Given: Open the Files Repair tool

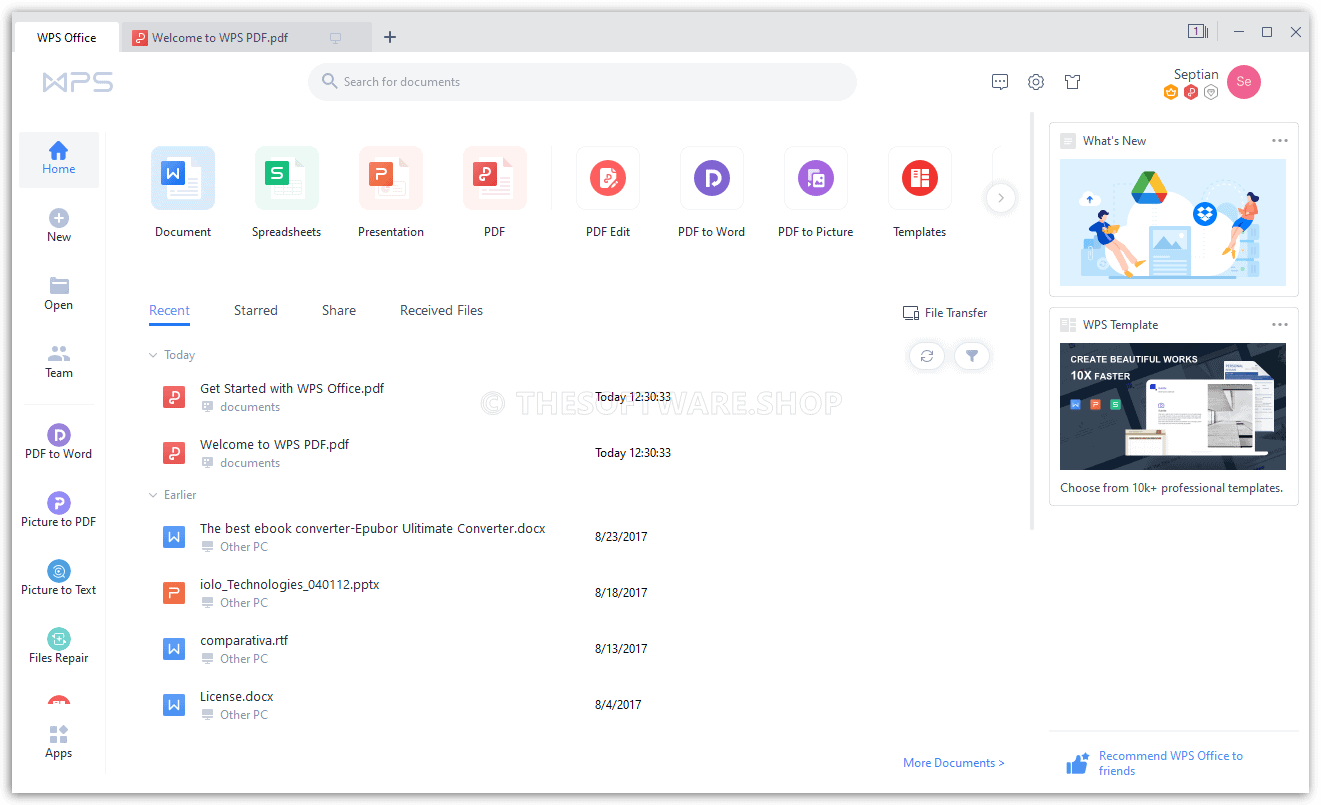Looking at the screenshot, I should coord(59,647).
